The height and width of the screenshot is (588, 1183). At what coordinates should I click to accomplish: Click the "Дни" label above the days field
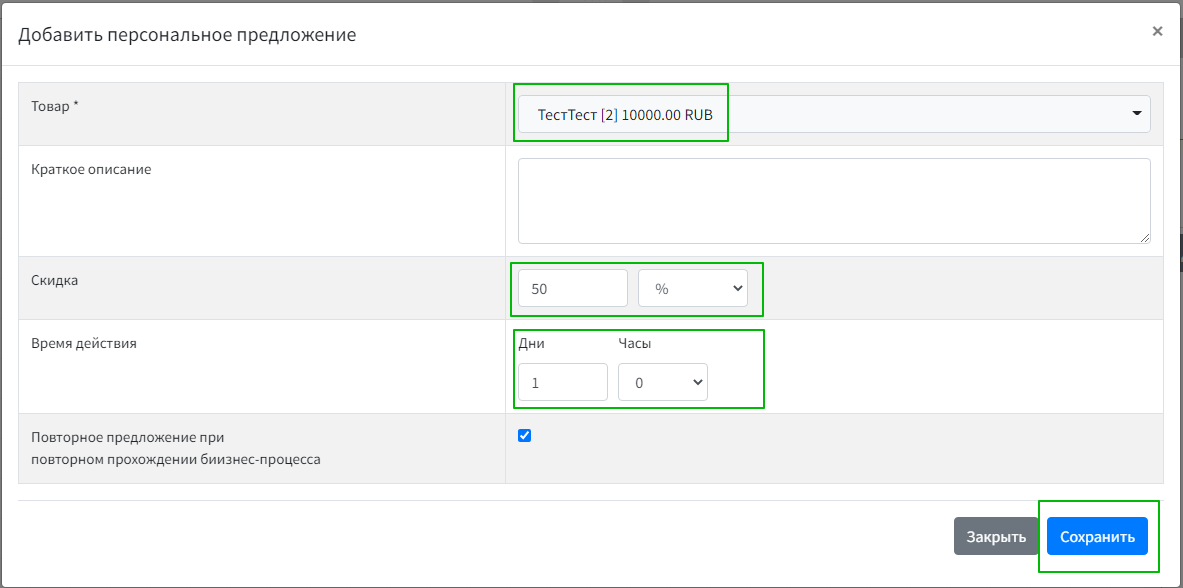click(x=531, y=343)
